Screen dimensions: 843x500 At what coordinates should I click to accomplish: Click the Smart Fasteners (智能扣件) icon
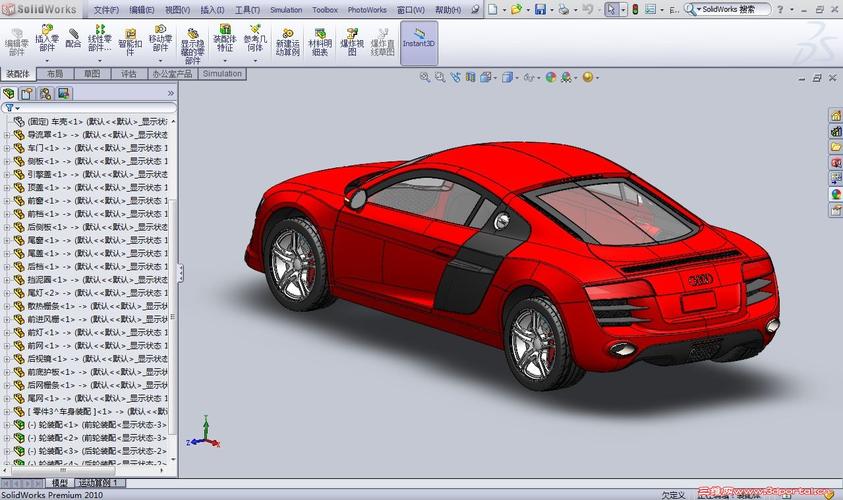130,38
